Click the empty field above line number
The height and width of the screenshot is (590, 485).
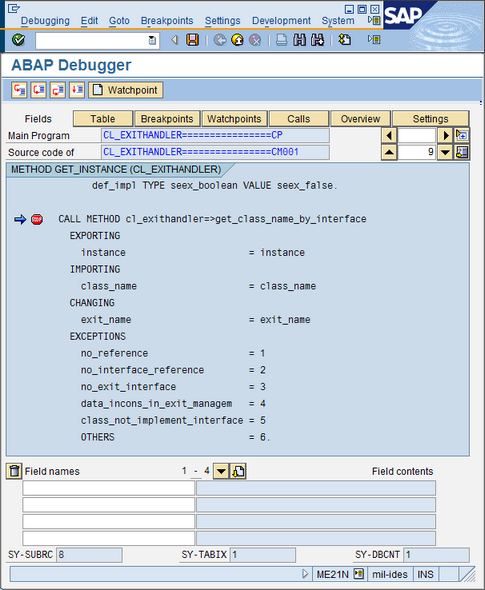tap(417, 135)
